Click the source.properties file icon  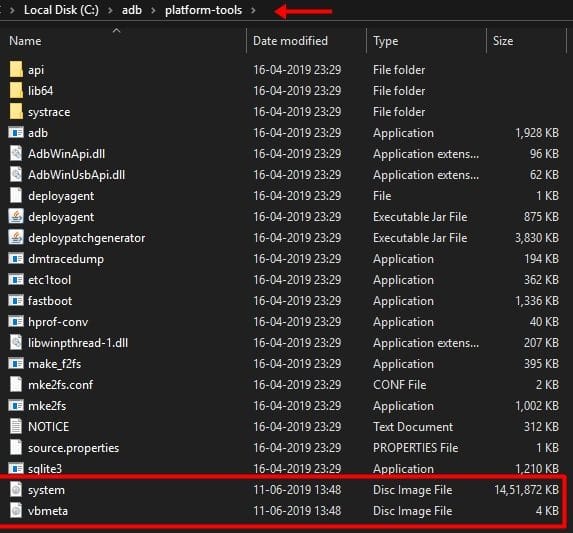click(x=16, y=448)
